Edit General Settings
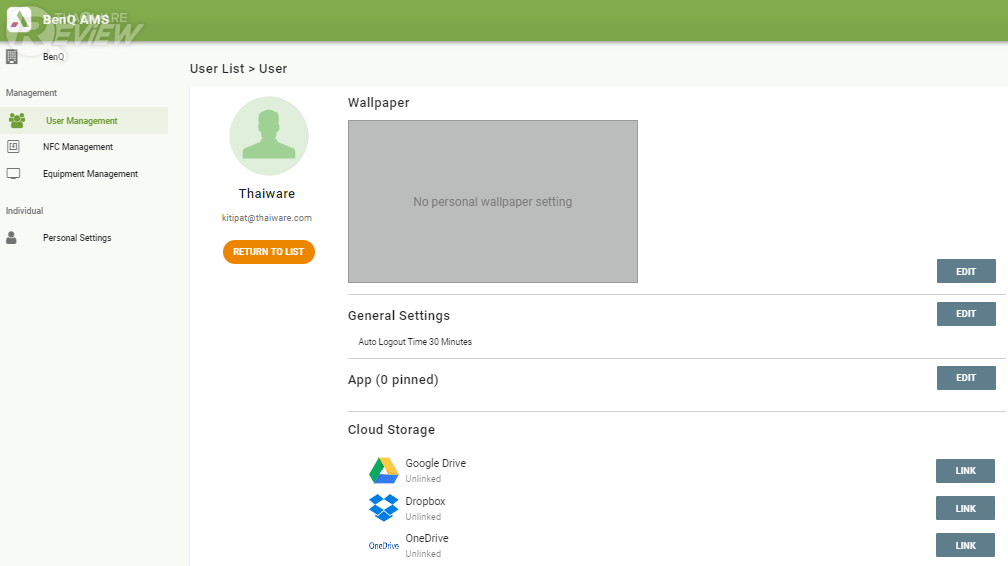 point(966,314)
